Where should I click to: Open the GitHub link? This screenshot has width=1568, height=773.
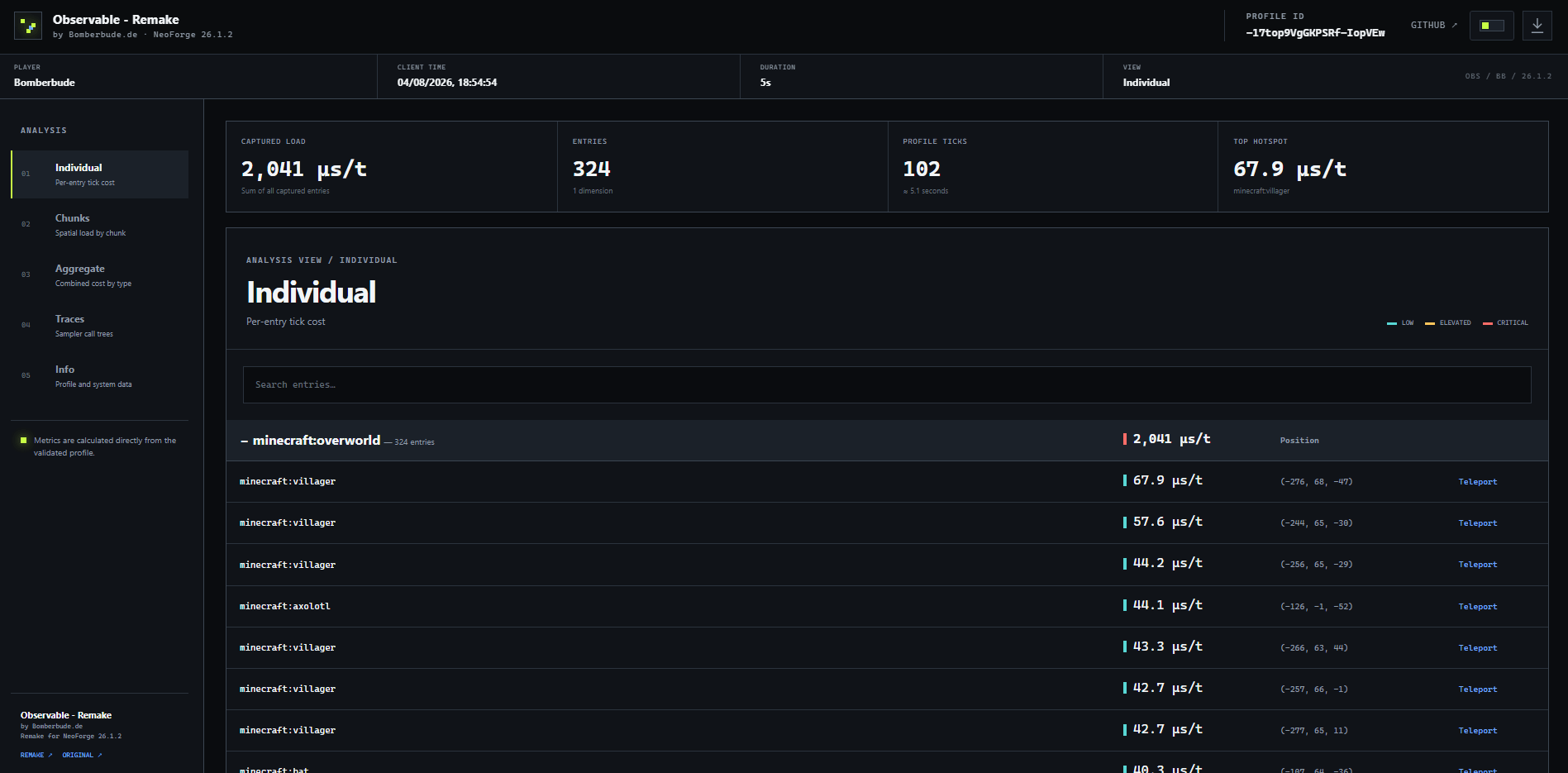point(1433,26)
